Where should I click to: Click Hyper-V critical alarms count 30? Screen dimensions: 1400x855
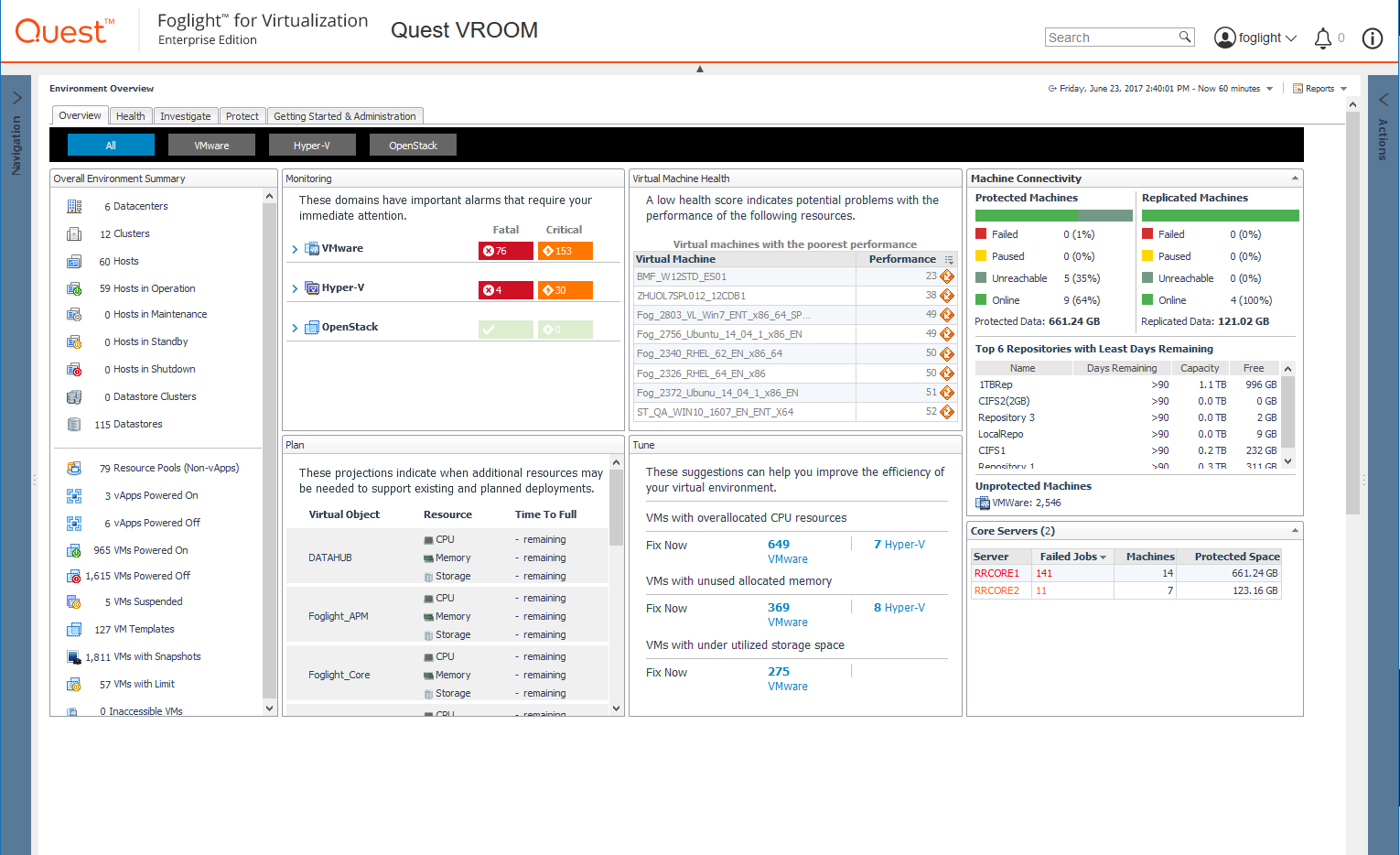[x=565, y=290]
